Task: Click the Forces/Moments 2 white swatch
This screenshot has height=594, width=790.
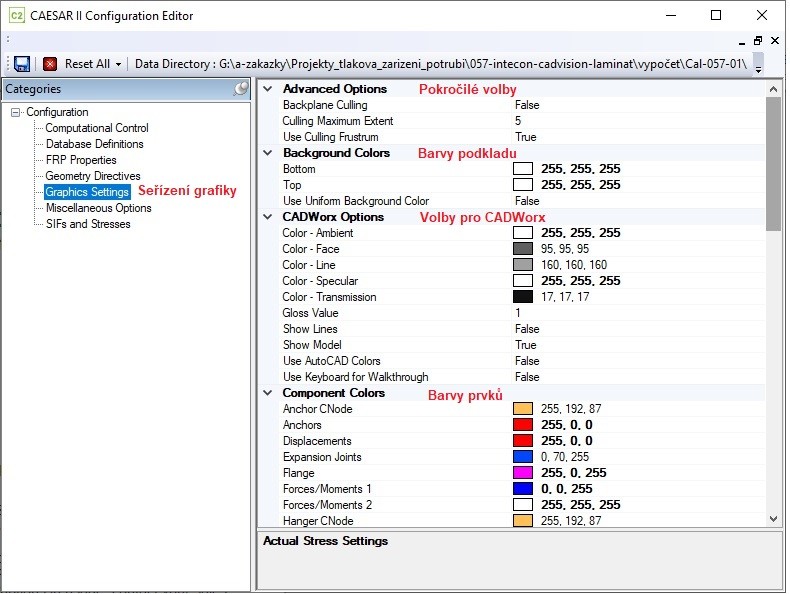Action: (x=523, y=505)
